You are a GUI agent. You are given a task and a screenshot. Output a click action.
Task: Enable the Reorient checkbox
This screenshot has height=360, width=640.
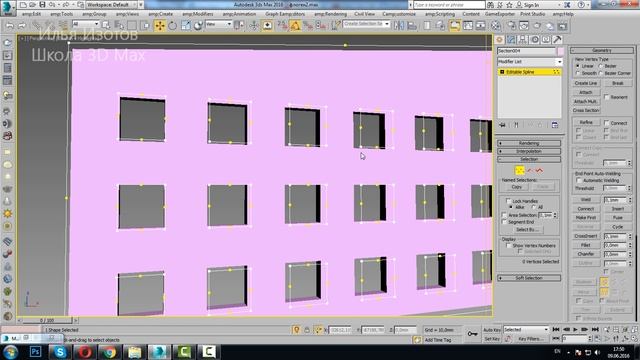[607, 97]
